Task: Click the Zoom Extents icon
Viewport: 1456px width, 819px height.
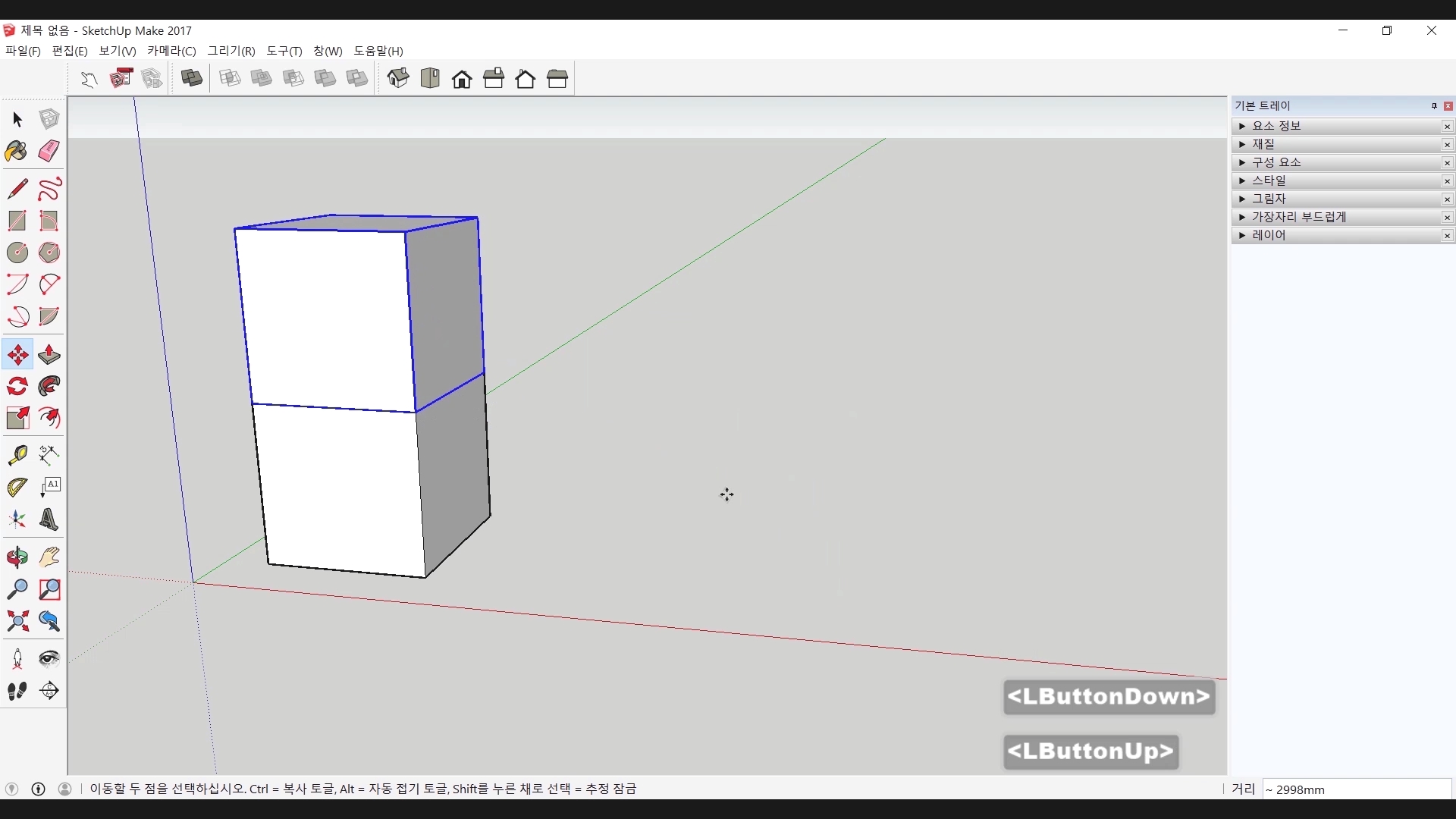Action: (17, 622)
